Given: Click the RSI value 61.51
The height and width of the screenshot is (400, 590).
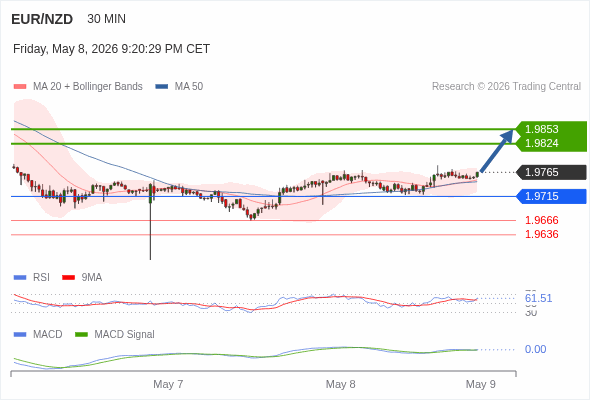Looking at the screenshot, I should [538, 298].
